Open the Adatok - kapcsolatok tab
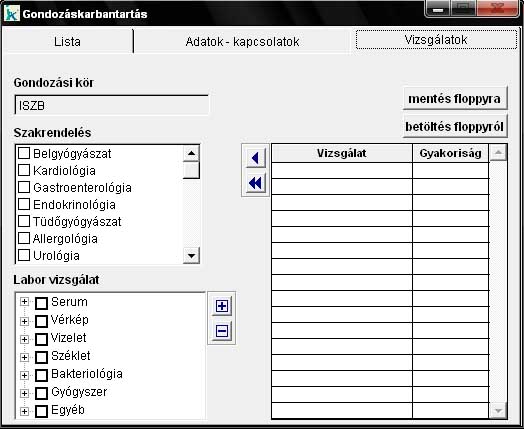Viewport: 524px width, 429px height. point(242,41)
